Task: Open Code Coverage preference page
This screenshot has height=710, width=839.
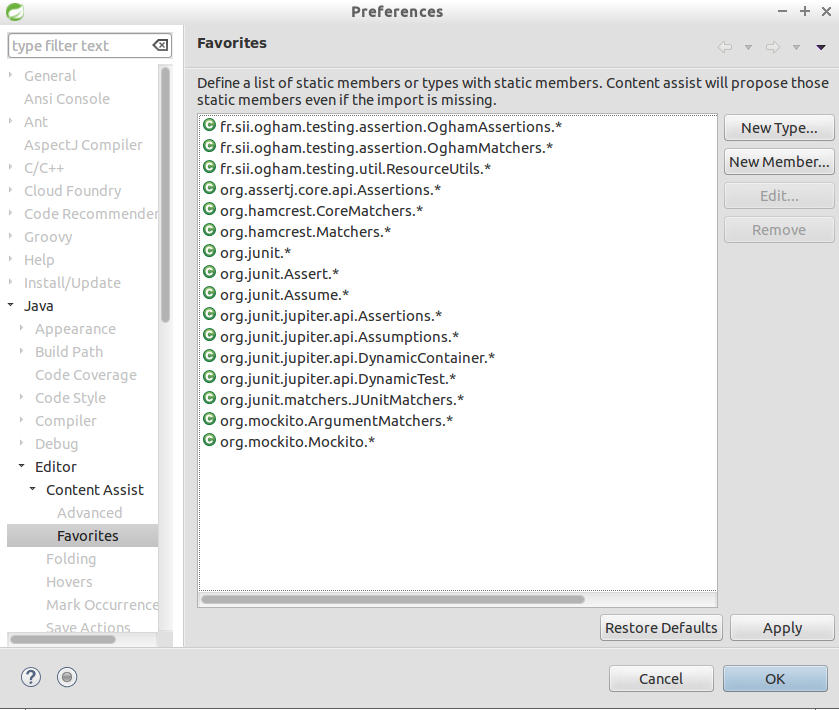Action: tap(86, 375)
